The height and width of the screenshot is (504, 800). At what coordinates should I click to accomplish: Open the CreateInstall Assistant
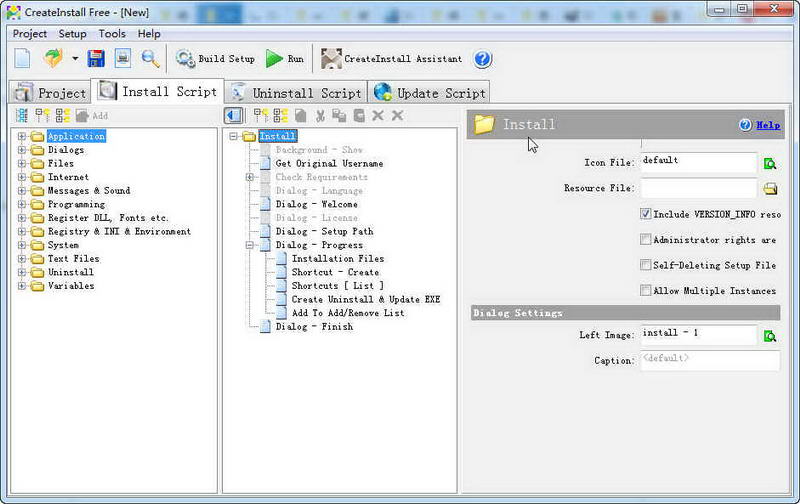pos(391,59)
